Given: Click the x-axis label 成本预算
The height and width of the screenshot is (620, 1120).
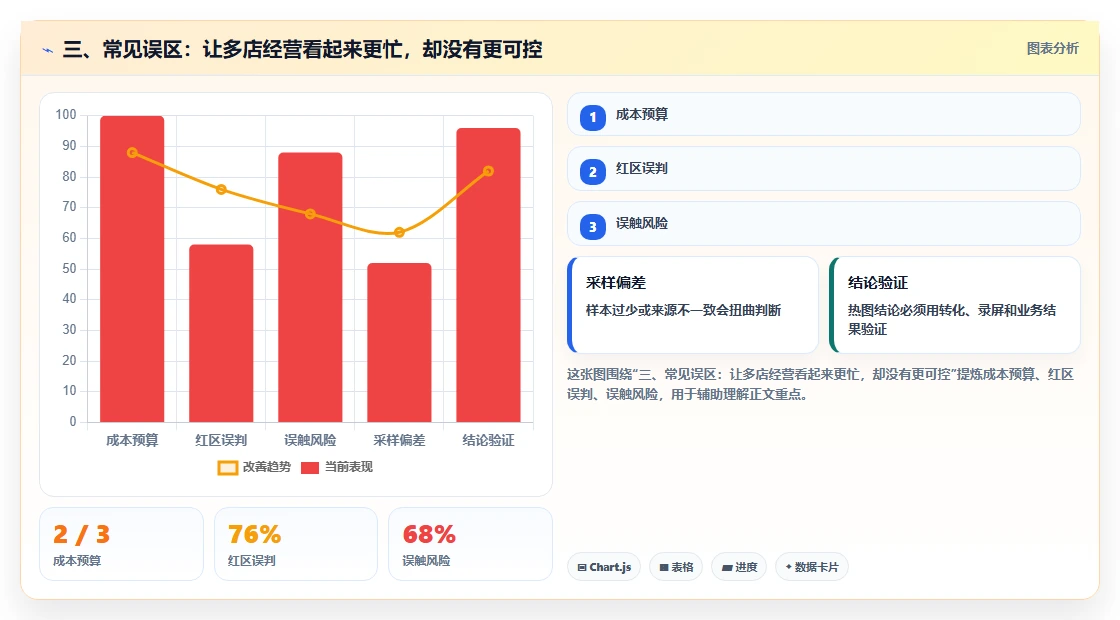Looking at the screenshot, I should [132, 441].
